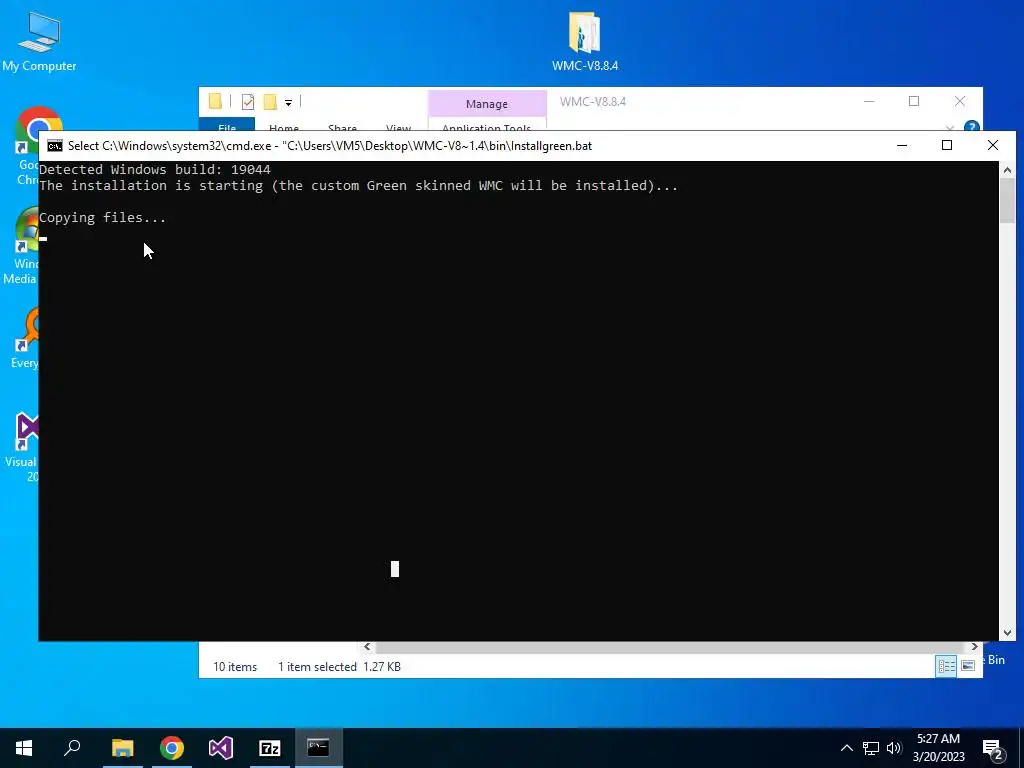
Task: Close the cmd.exe window
Action: pos(993,146)
